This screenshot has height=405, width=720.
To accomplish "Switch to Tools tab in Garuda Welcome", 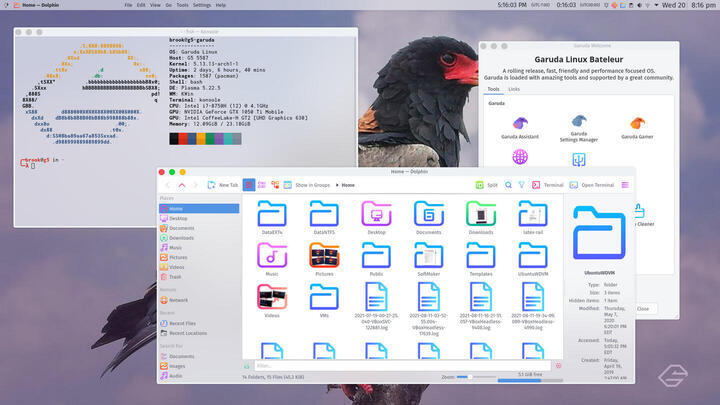I will (x=493, y=89).
